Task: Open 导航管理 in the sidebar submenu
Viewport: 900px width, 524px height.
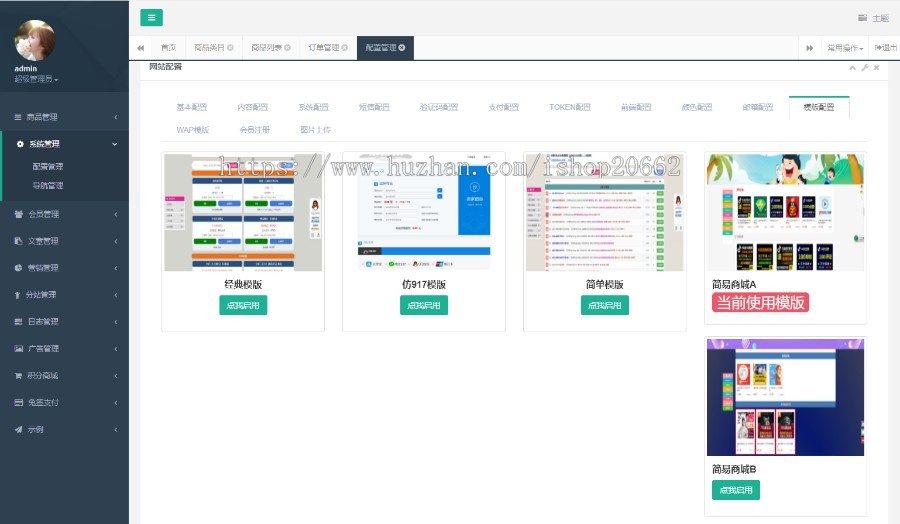Action: [x=48, y=186]
